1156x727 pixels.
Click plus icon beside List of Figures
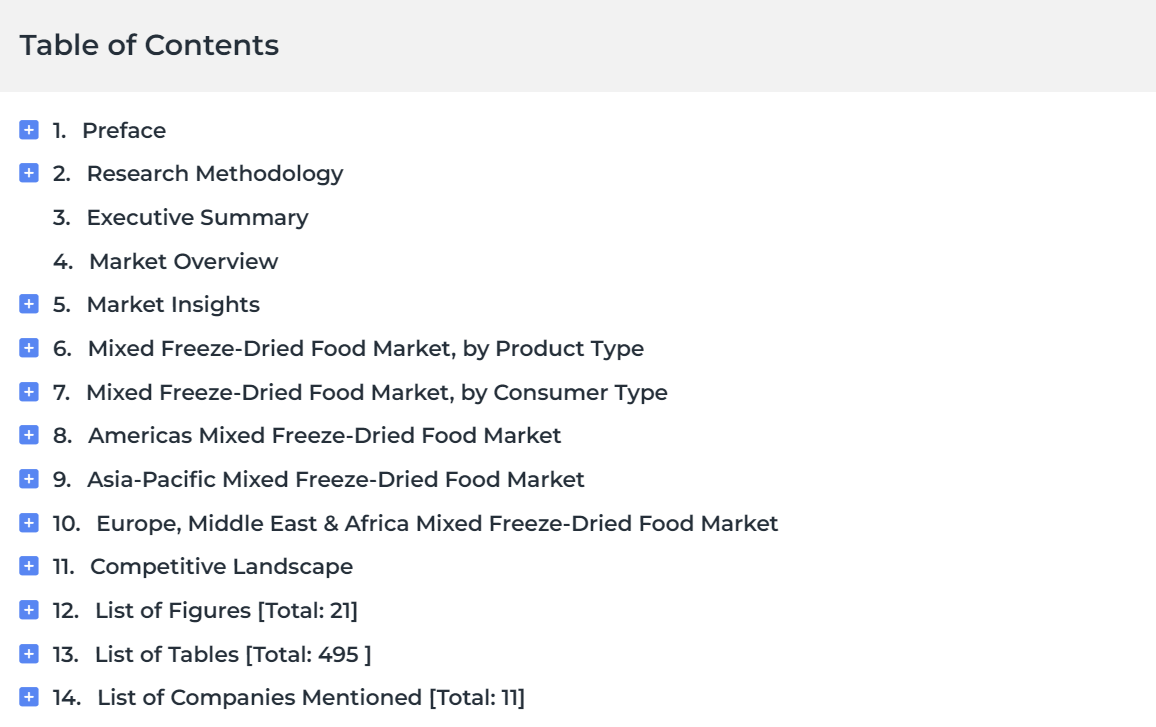[x=29, y=610]
